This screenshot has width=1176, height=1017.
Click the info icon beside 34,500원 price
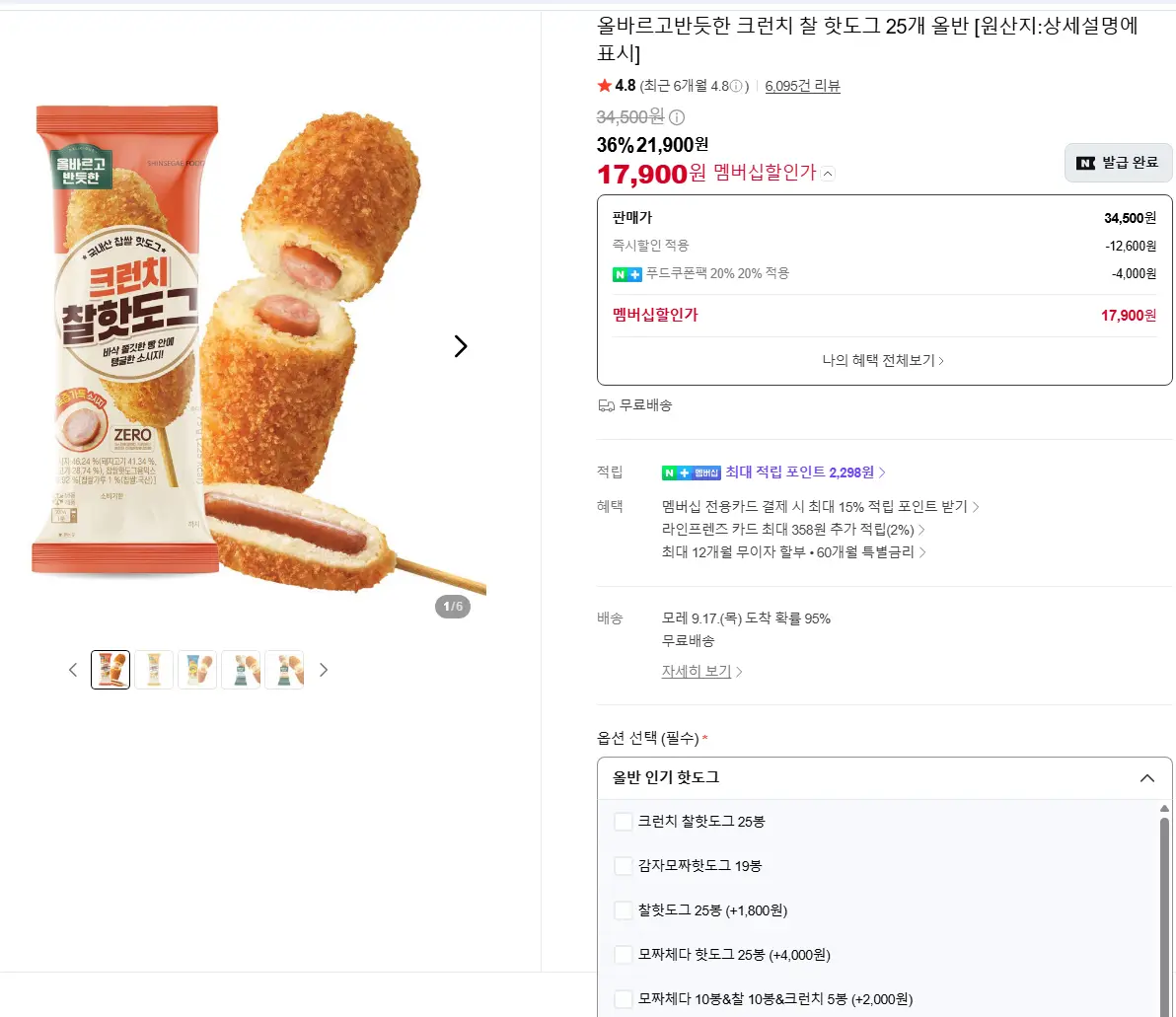click(677, 117)
